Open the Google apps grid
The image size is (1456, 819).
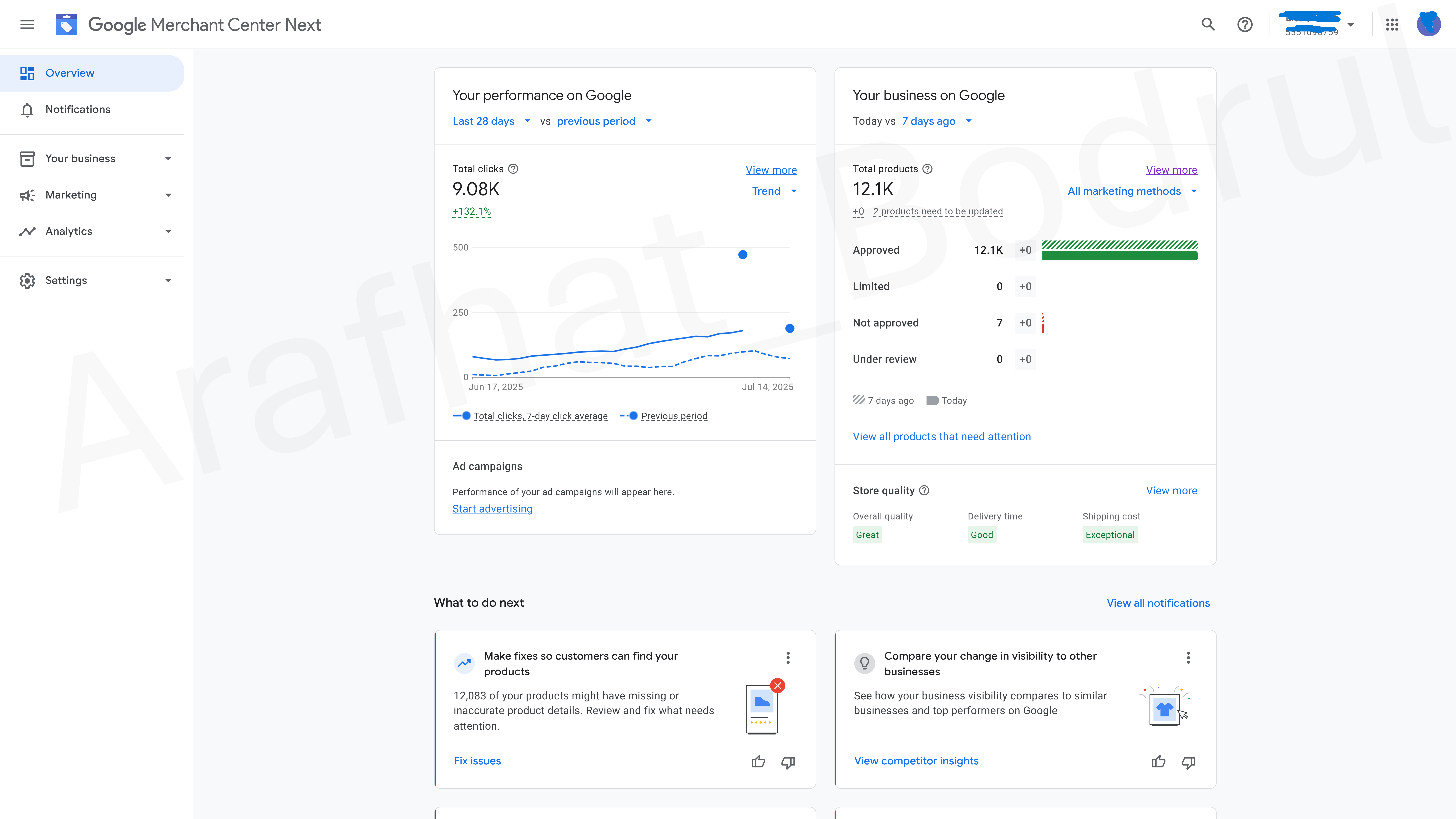1392,24
